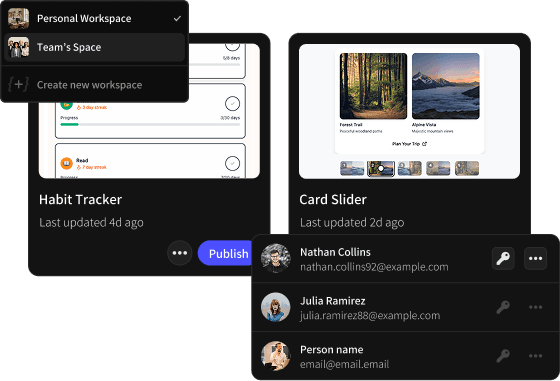Click Person name key permission icon

tap(503, 356)
